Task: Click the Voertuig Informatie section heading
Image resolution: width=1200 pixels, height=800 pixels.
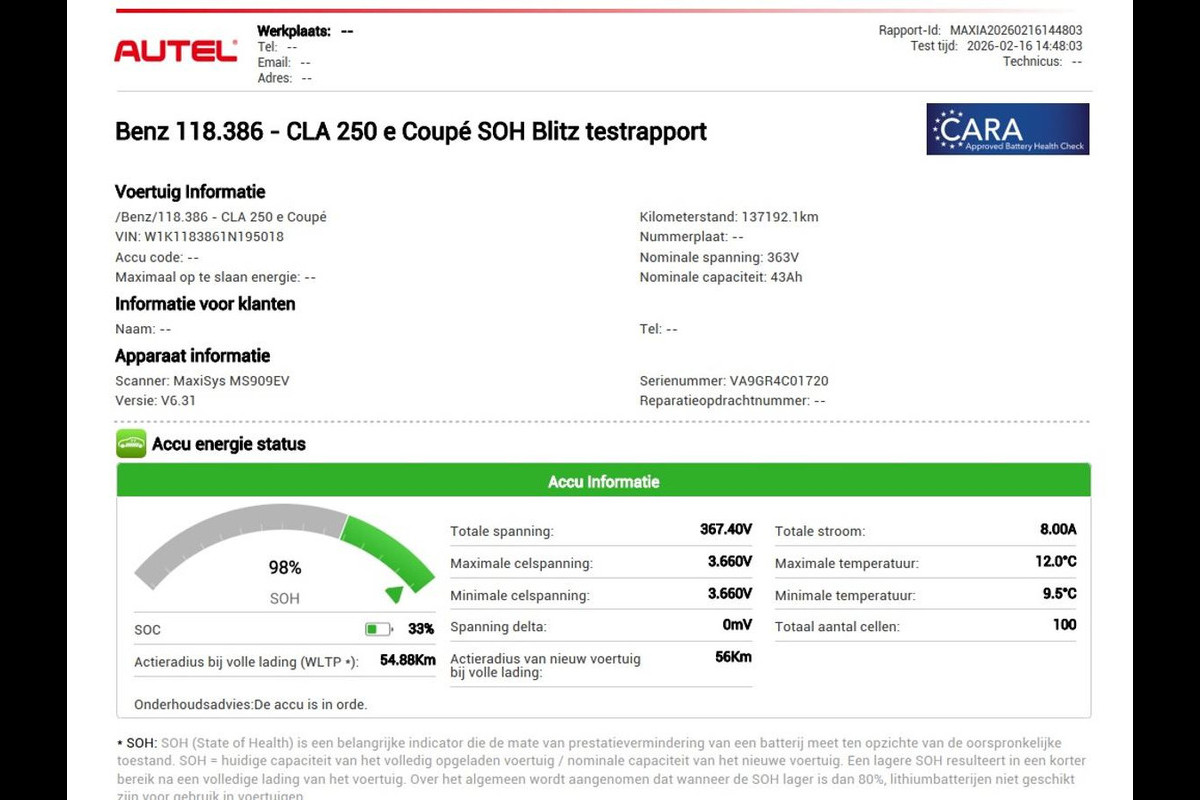Action: point(190,192)
